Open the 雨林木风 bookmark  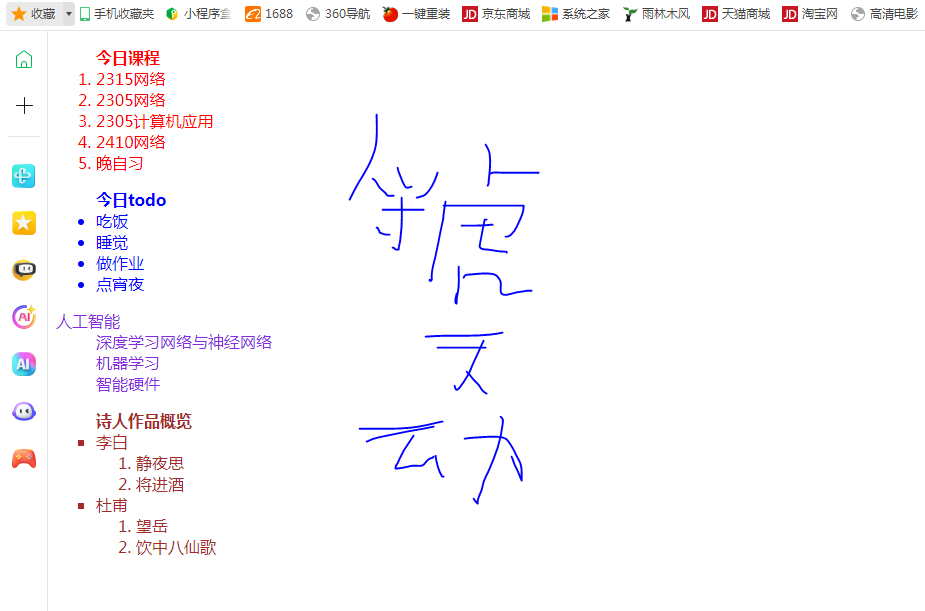coord(656,14)
